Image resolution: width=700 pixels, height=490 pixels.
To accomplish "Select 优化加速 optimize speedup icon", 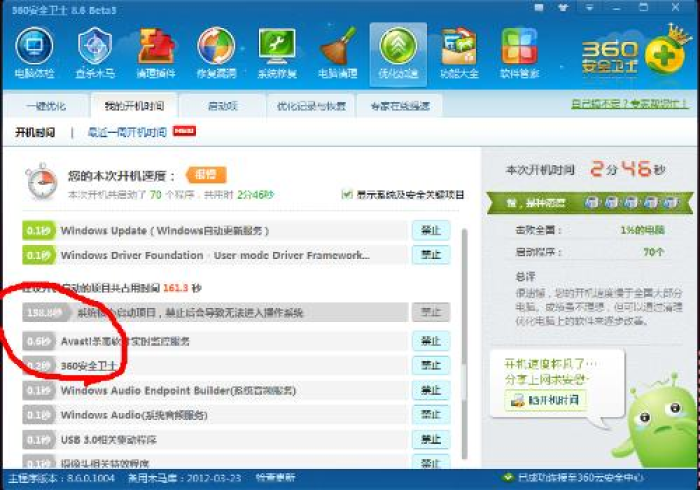I will [x=398, y=54].
